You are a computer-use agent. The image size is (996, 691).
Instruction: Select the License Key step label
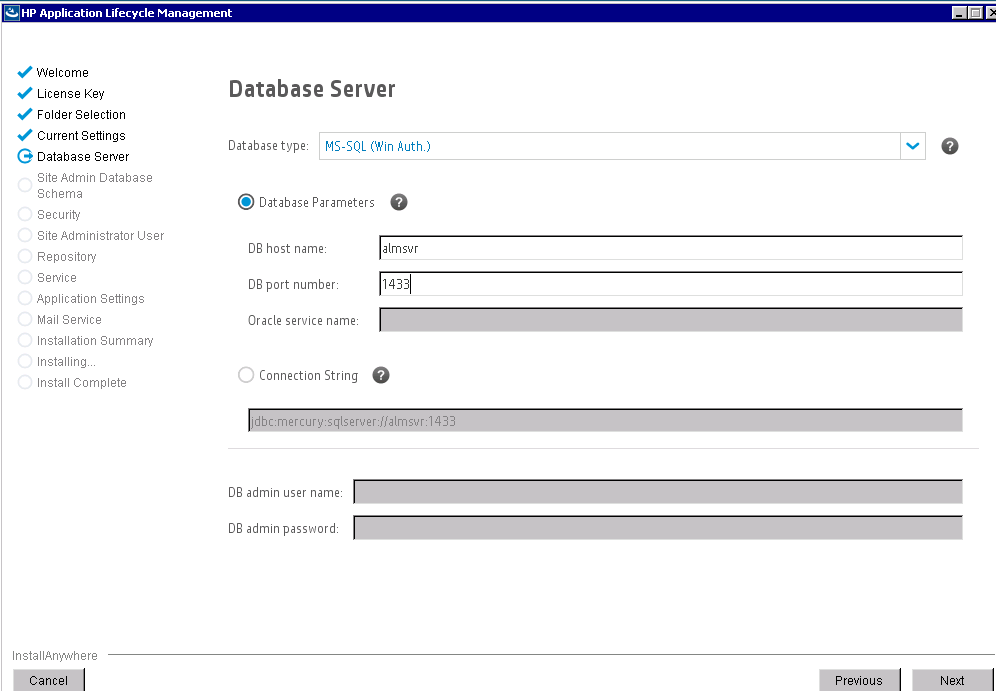pos(71,93)
